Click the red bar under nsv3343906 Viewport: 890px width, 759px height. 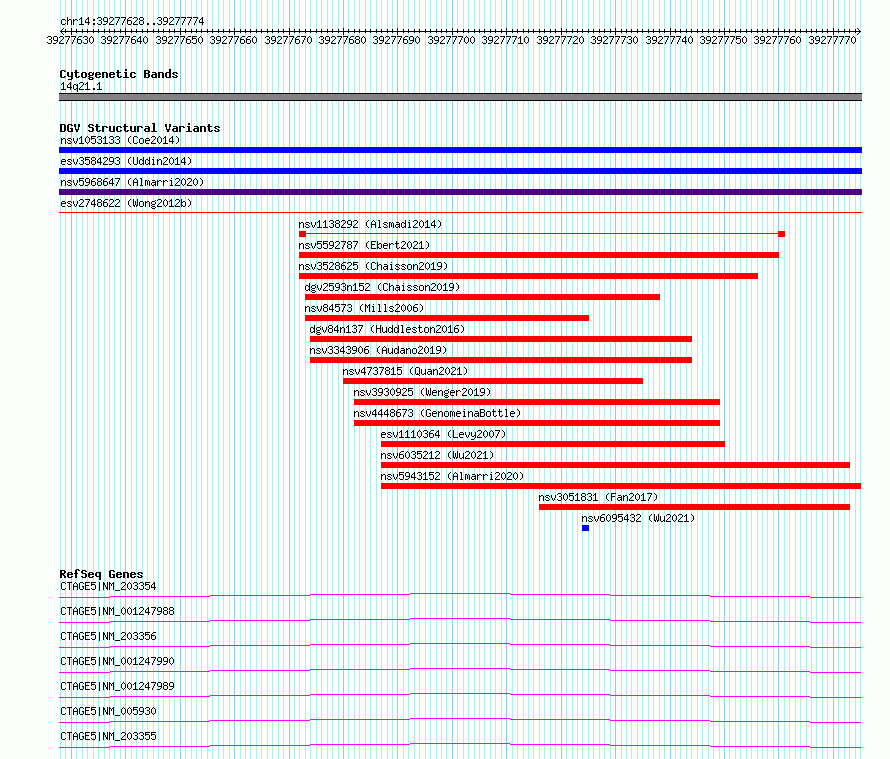(x=501, y=360)
